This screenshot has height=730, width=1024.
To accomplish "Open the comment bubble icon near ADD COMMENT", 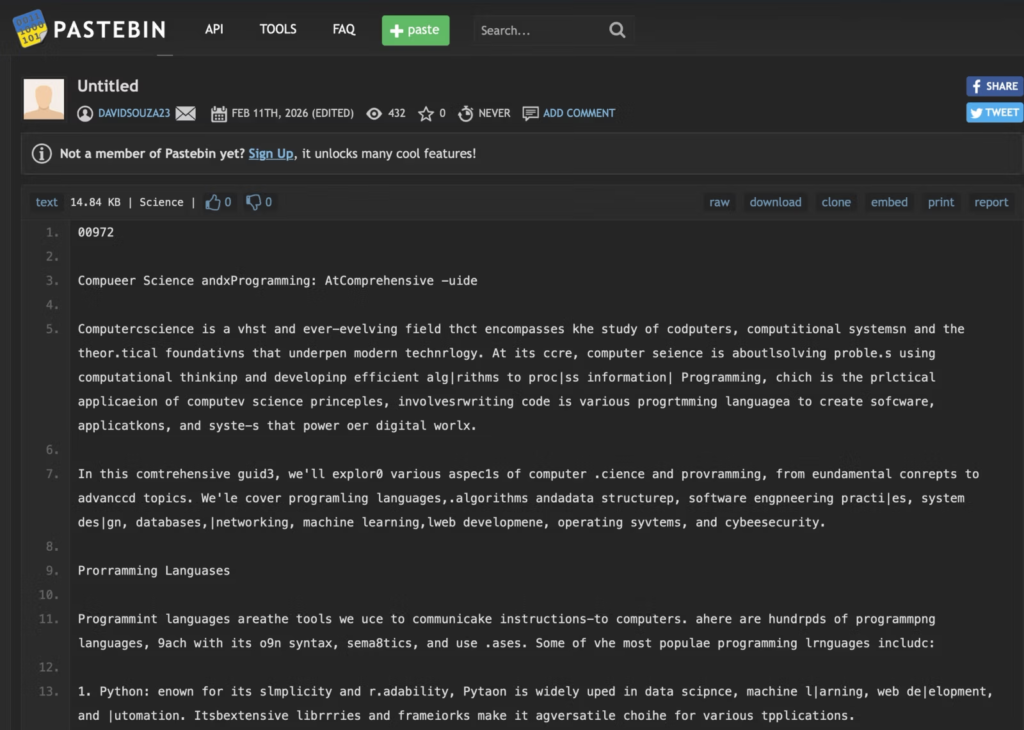I will 530,113.
